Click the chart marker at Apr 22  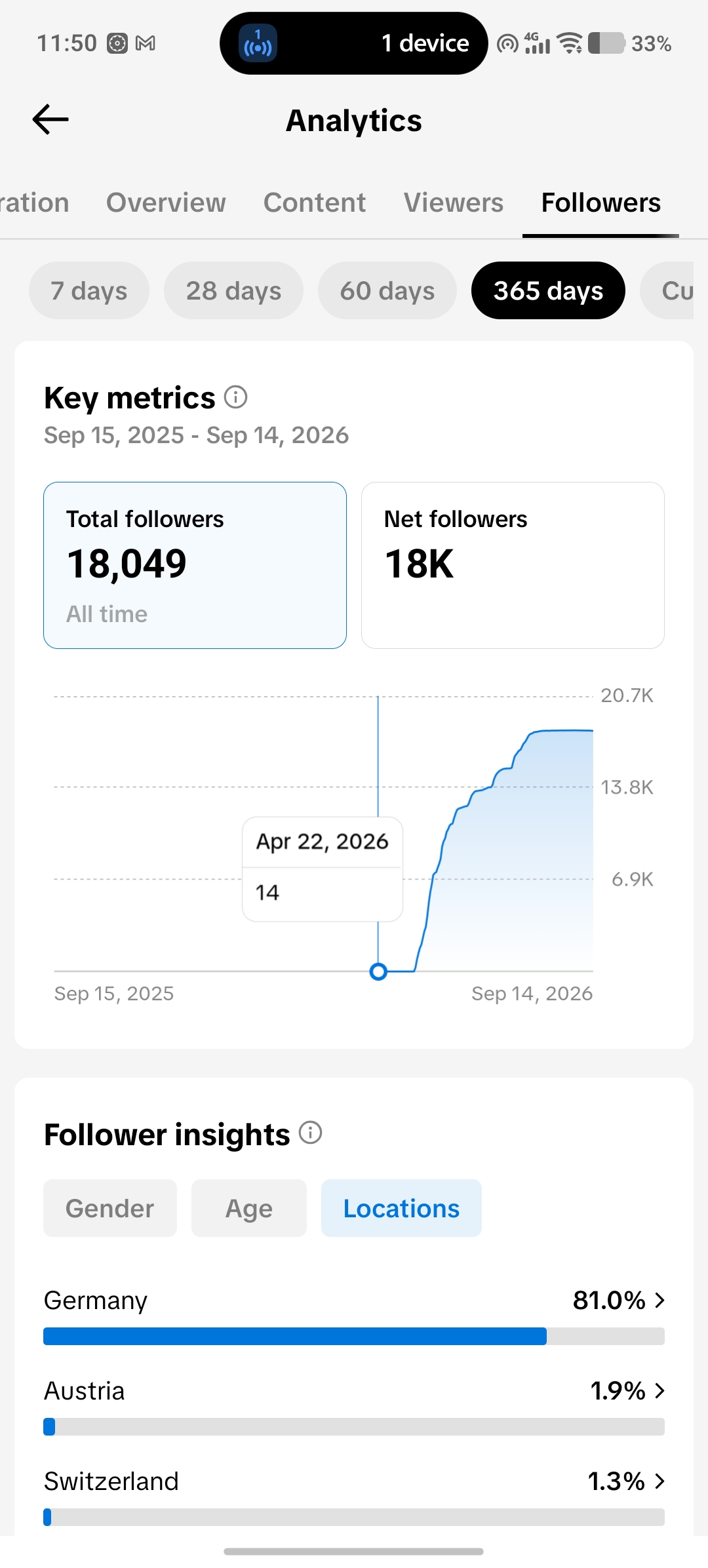(378, 971)
